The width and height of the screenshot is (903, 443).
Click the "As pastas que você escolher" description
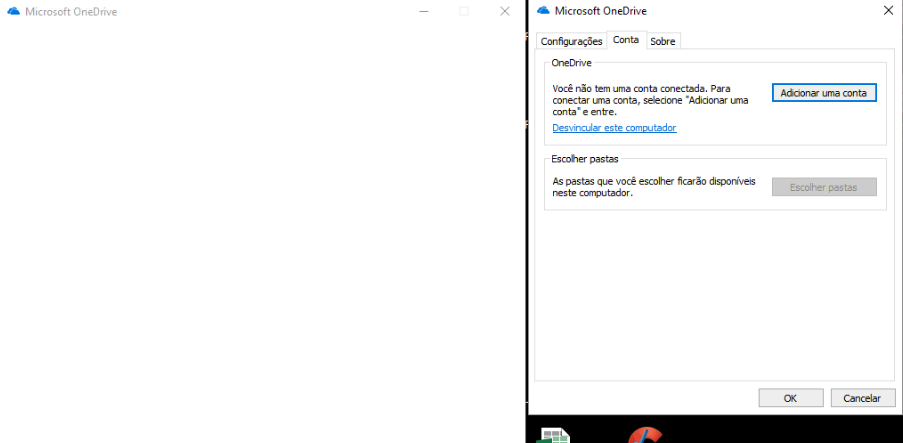[x=653, y=187]
